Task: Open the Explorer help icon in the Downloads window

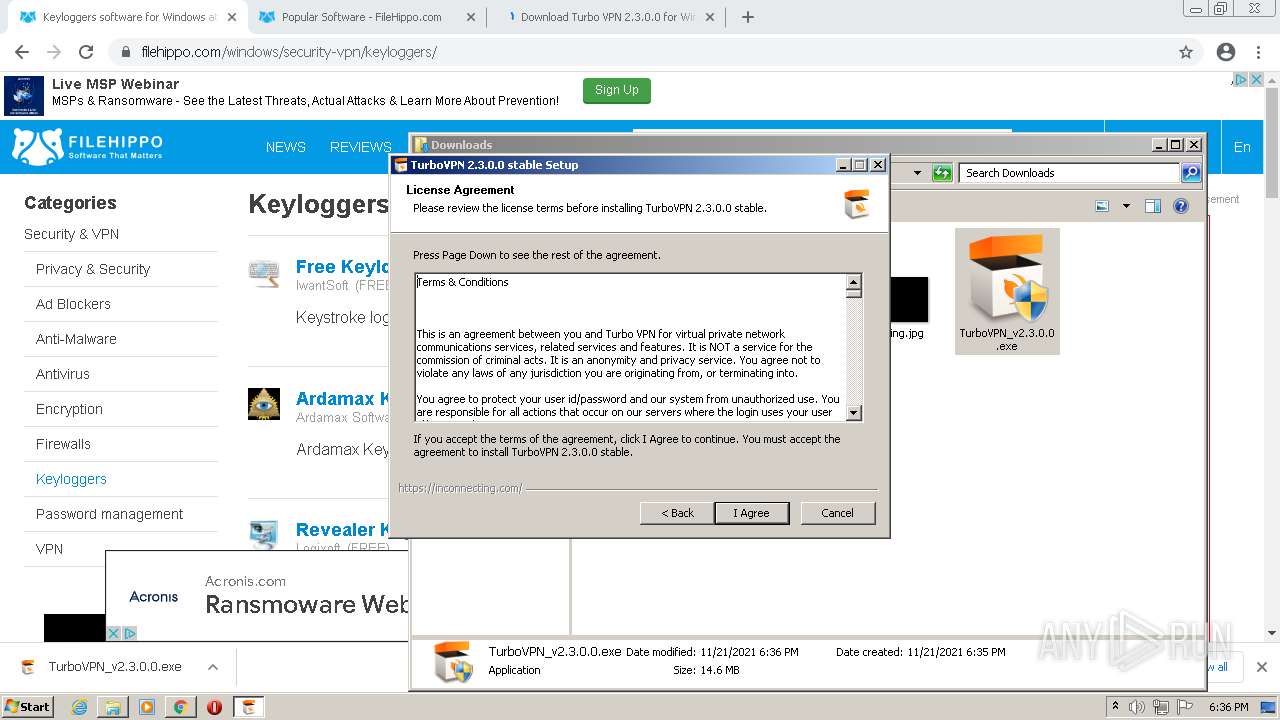Action: click(x=1181, y=206)
